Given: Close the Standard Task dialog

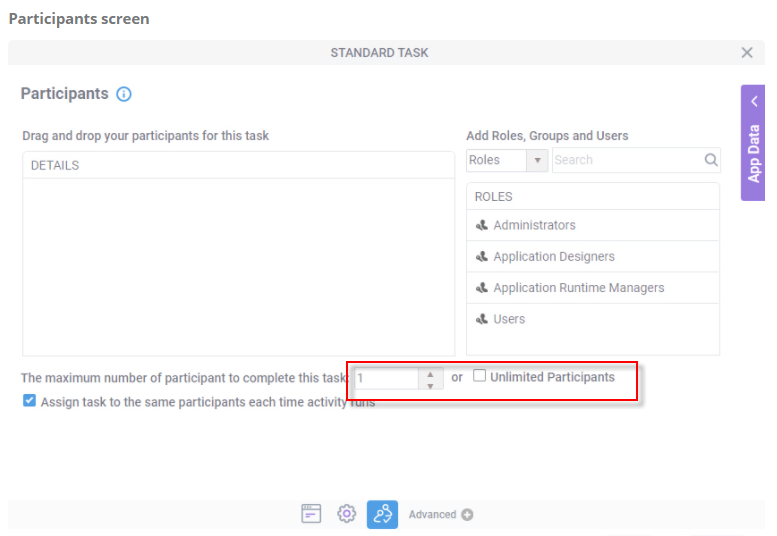Looking at the screenshot, I should tap(747, 52).
